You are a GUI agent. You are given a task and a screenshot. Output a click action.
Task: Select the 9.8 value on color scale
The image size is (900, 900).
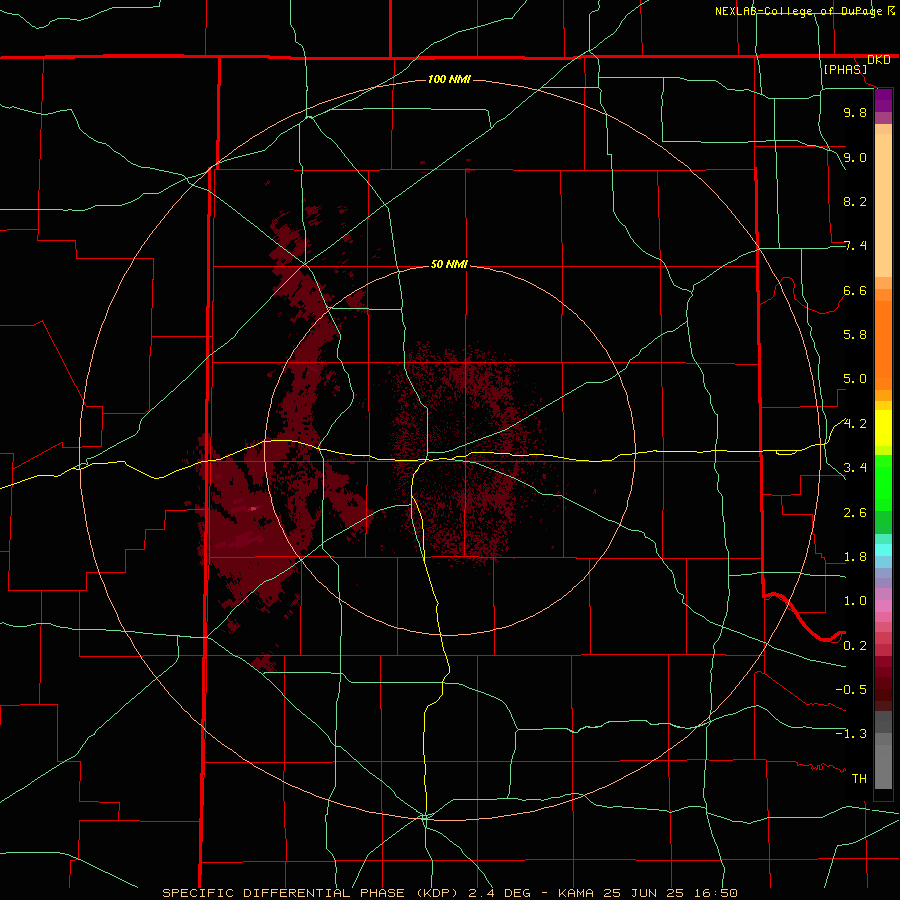[x=855, y=112]
